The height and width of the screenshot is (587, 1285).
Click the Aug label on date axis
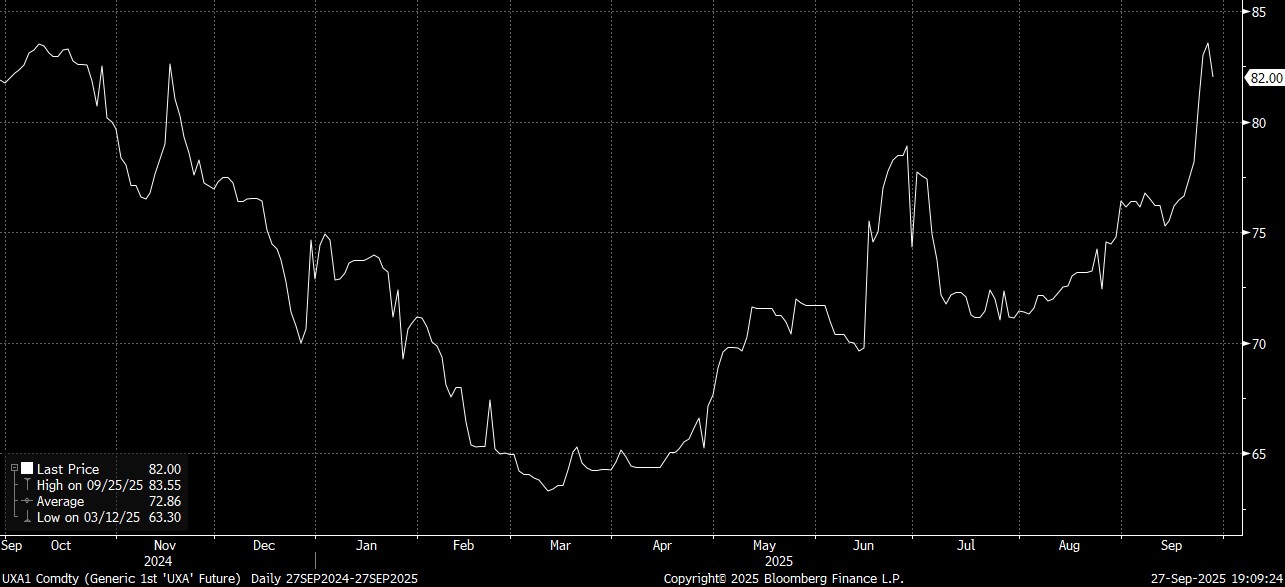point(1069,546)
